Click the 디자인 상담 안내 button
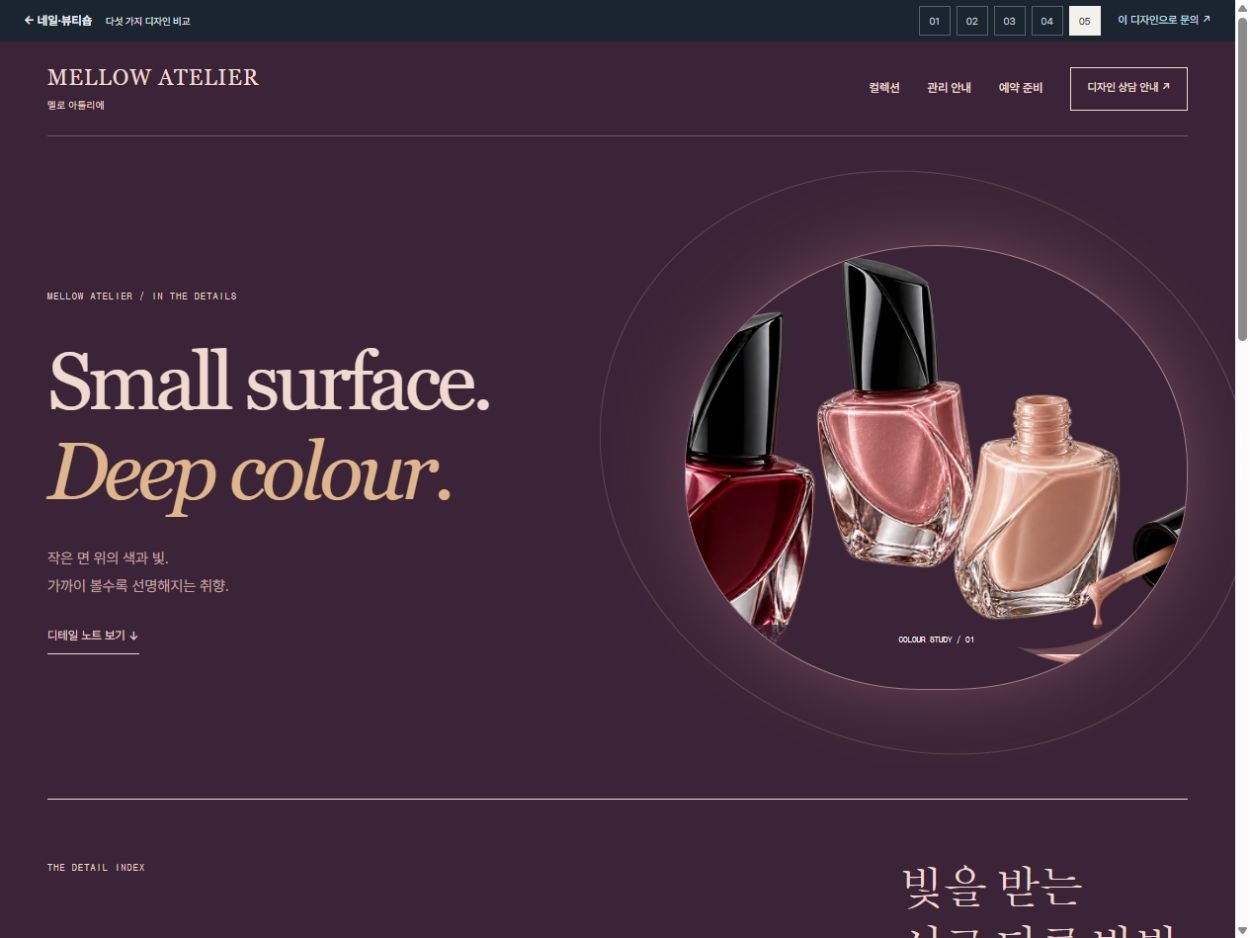The image size is (1250, 938). [x=1128, y=88]
